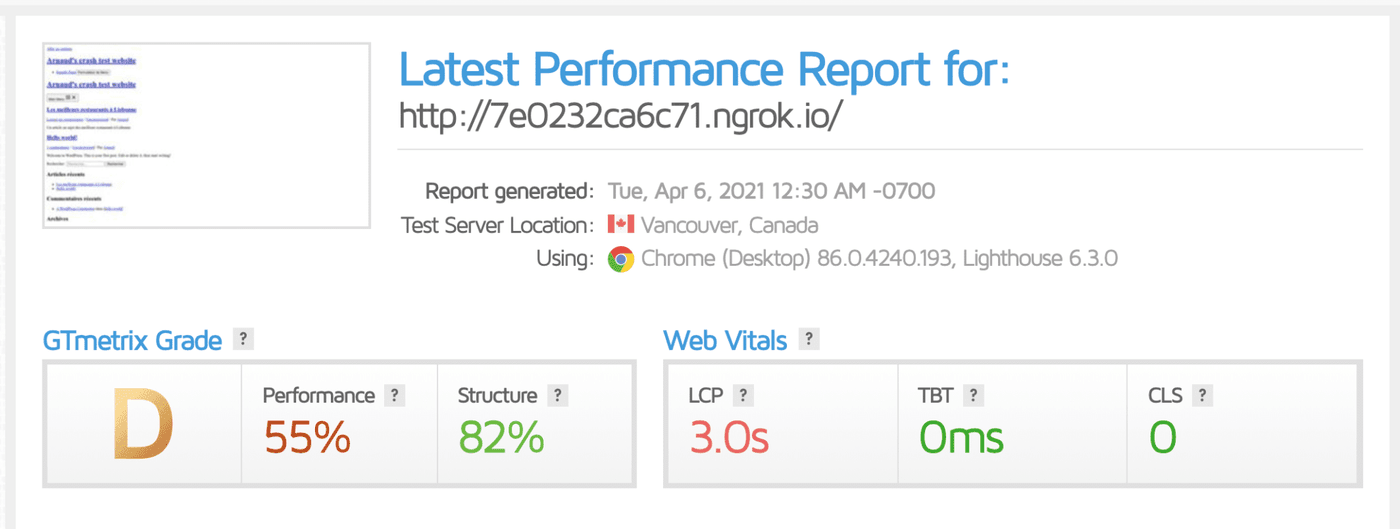Viewport: 1400px width, 529px height.
Task: Click the 0ms TBT value
Action: point(961,437)
